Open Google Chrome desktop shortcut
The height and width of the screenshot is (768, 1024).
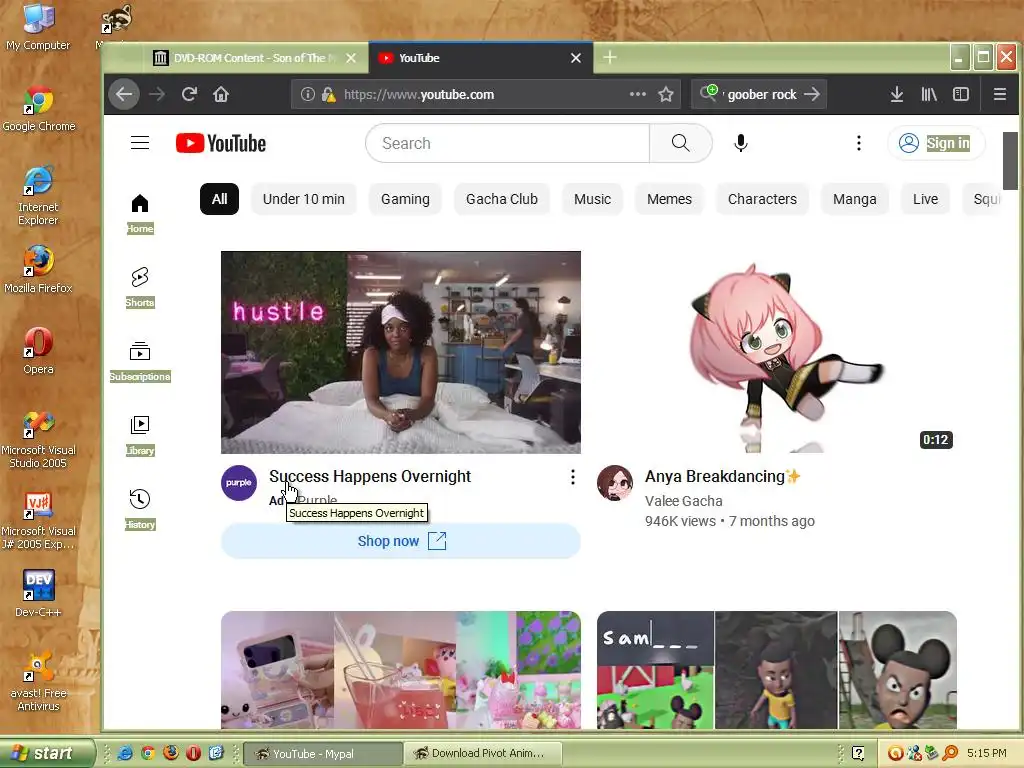[39, 109]
